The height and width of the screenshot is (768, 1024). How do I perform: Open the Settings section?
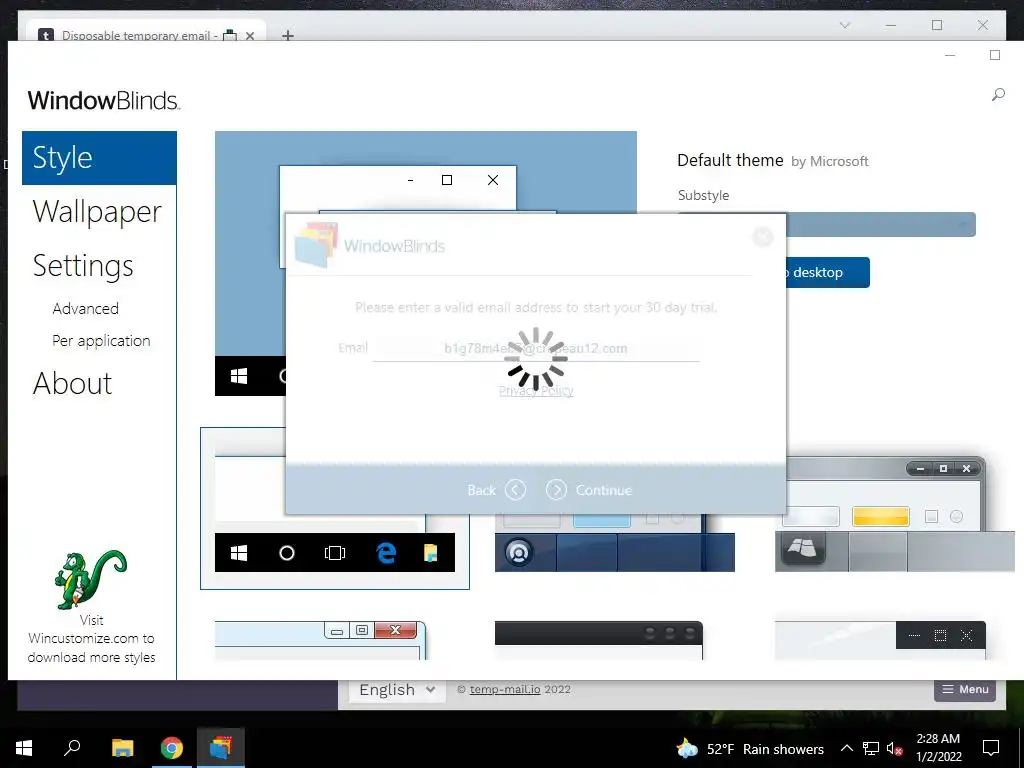coord(83,266)
